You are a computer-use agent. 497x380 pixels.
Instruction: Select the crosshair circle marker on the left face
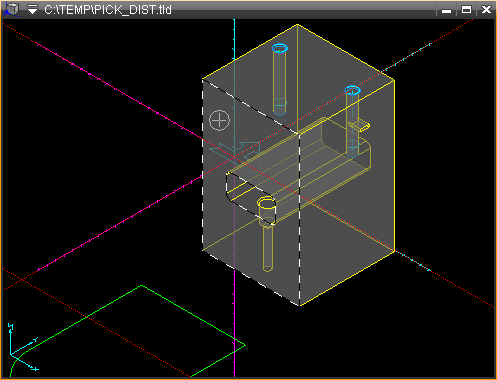click(219, 120)
